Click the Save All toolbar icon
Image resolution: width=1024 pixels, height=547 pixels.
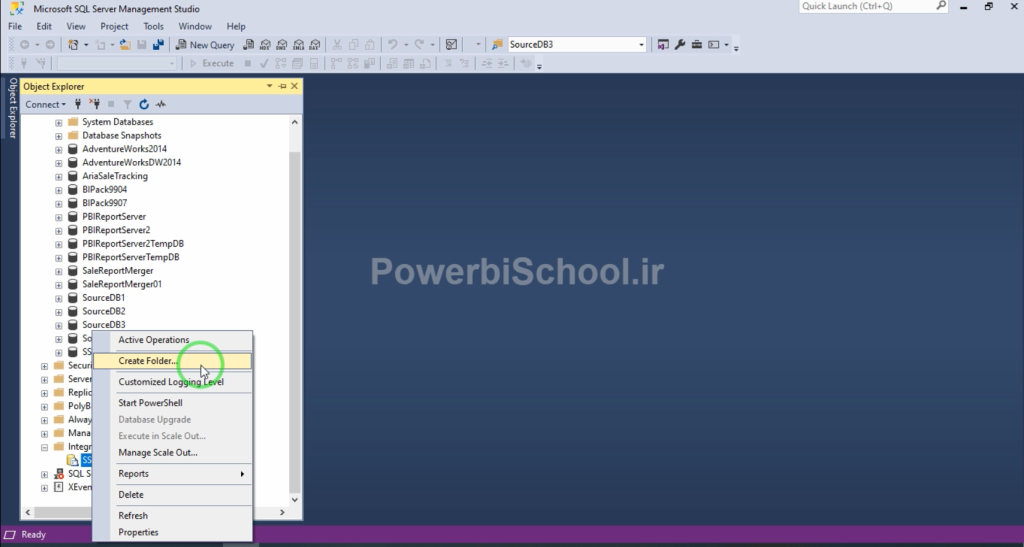158,45
